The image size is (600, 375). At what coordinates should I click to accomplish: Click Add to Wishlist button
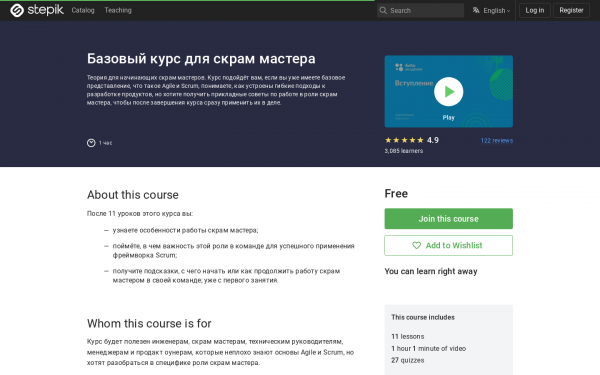click(x=448, y=245)
